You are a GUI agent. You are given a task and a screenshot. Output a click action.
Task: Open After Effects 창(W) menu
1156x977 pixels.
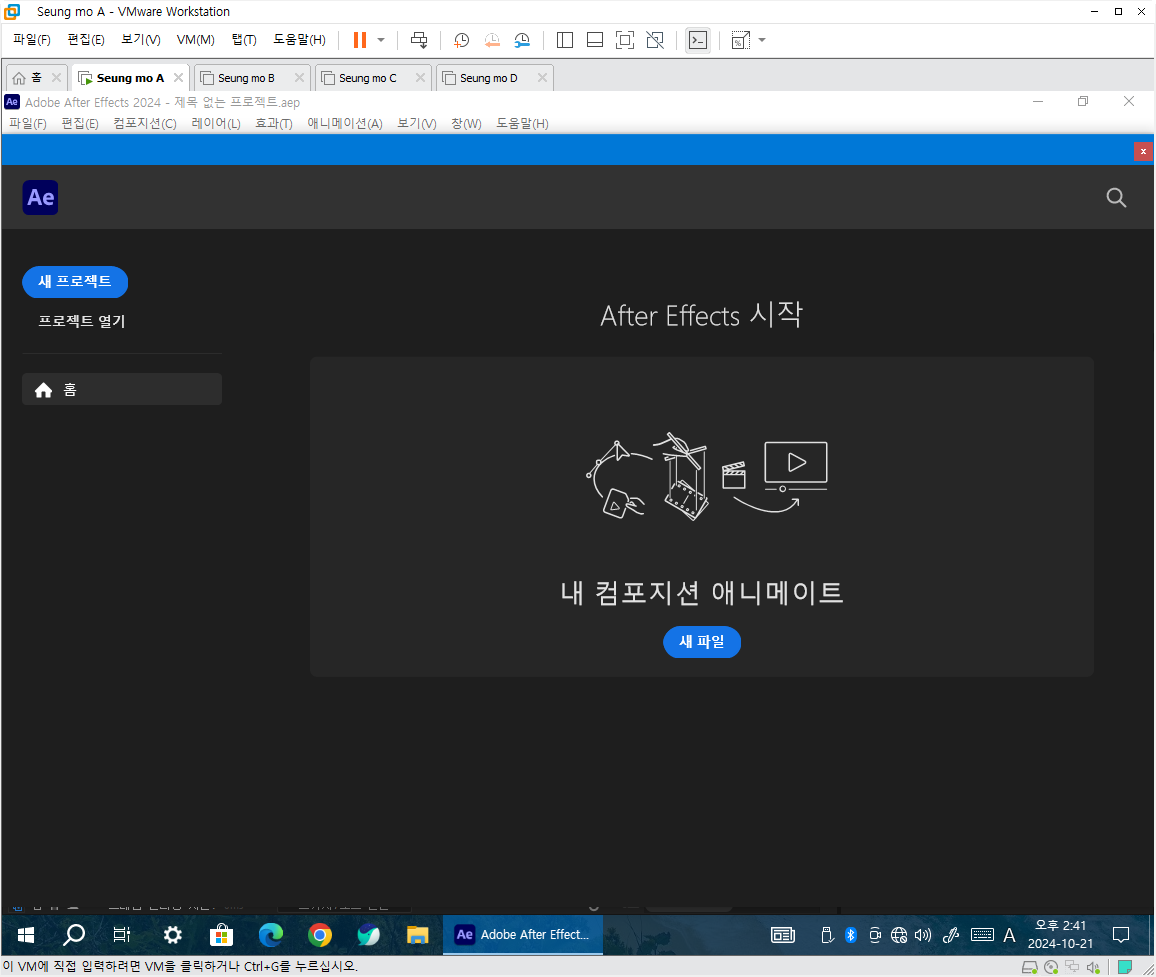pyautogui.click(x=466, y=123)
